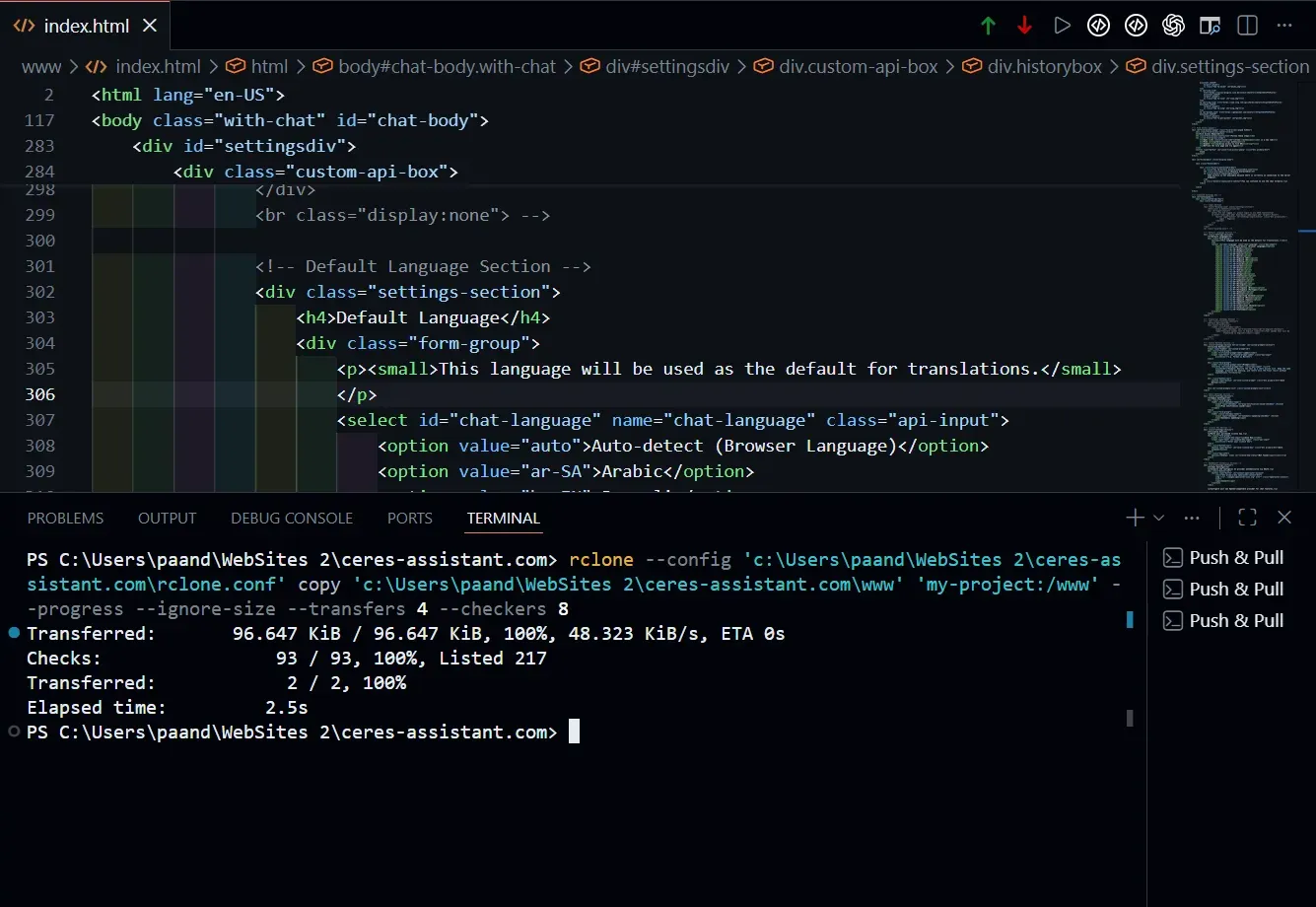Click the select id="chat-language" line
Viewport: 1316px width, 907px height.
point(673,420)
